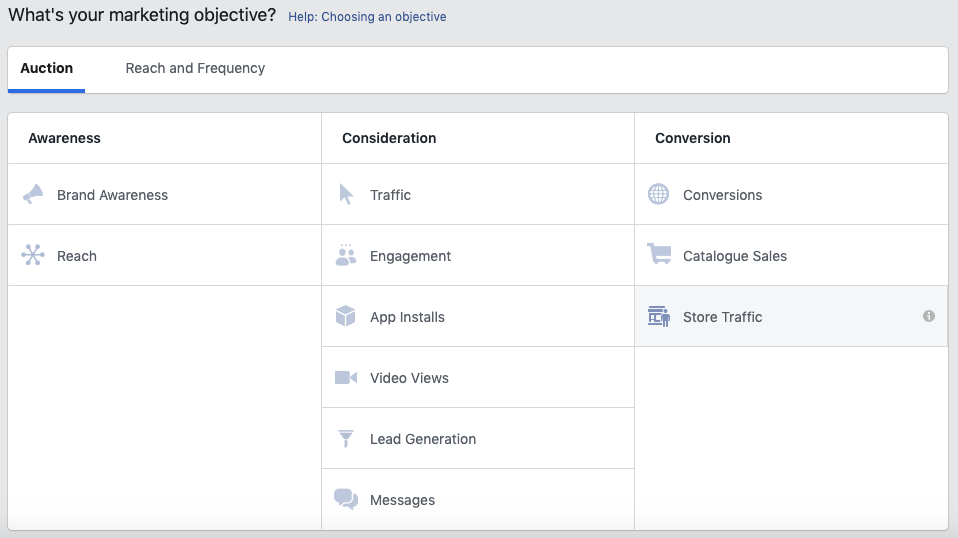This screenshot has width=958, height=538.
Task: Switch to the Reach and Frequency tab
Action: (x=195, y=68)
